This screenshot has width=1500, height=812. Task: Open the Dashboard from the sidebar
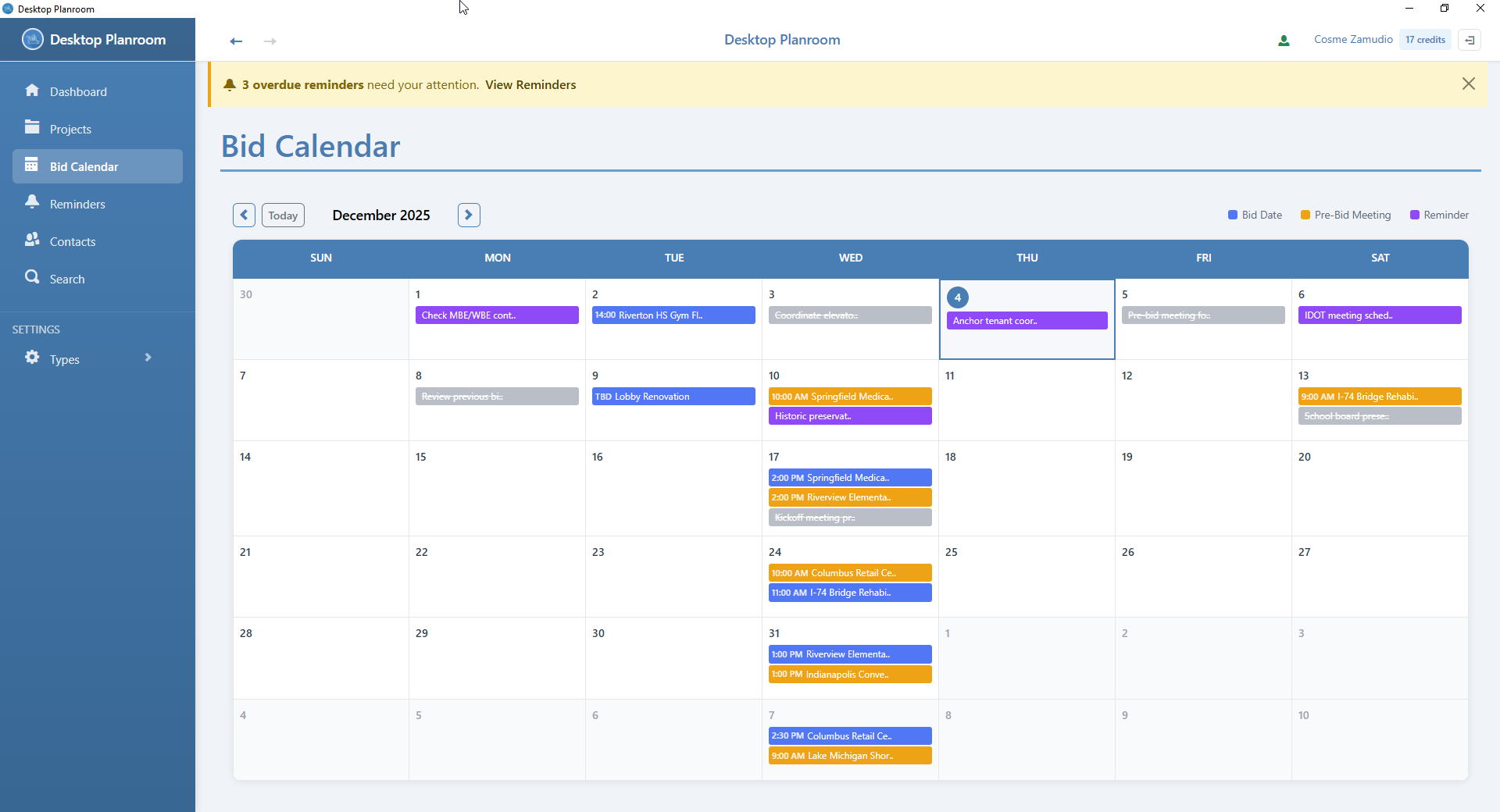[77, 91]
